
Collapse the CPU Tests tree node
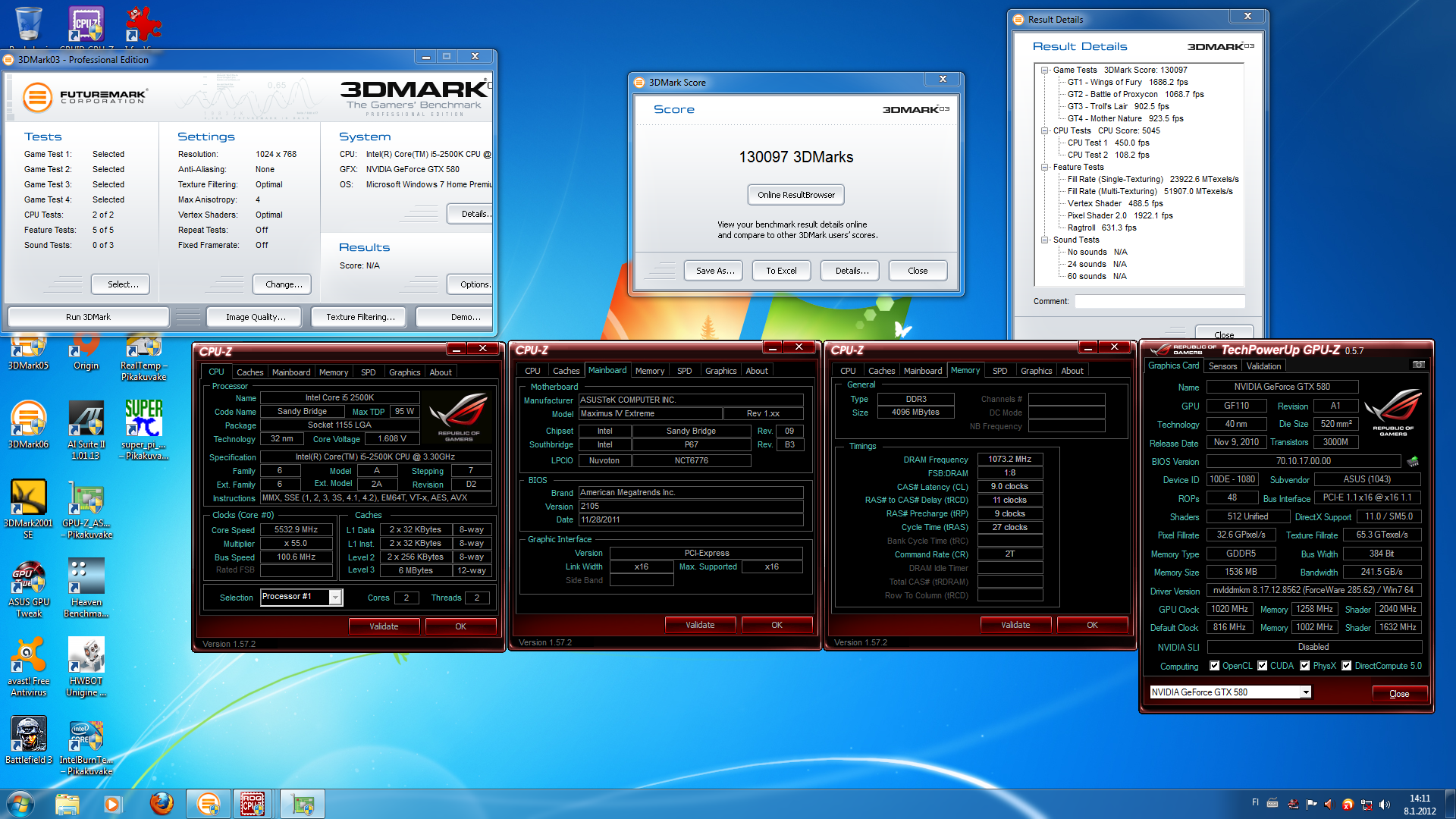pos(1045,130)
